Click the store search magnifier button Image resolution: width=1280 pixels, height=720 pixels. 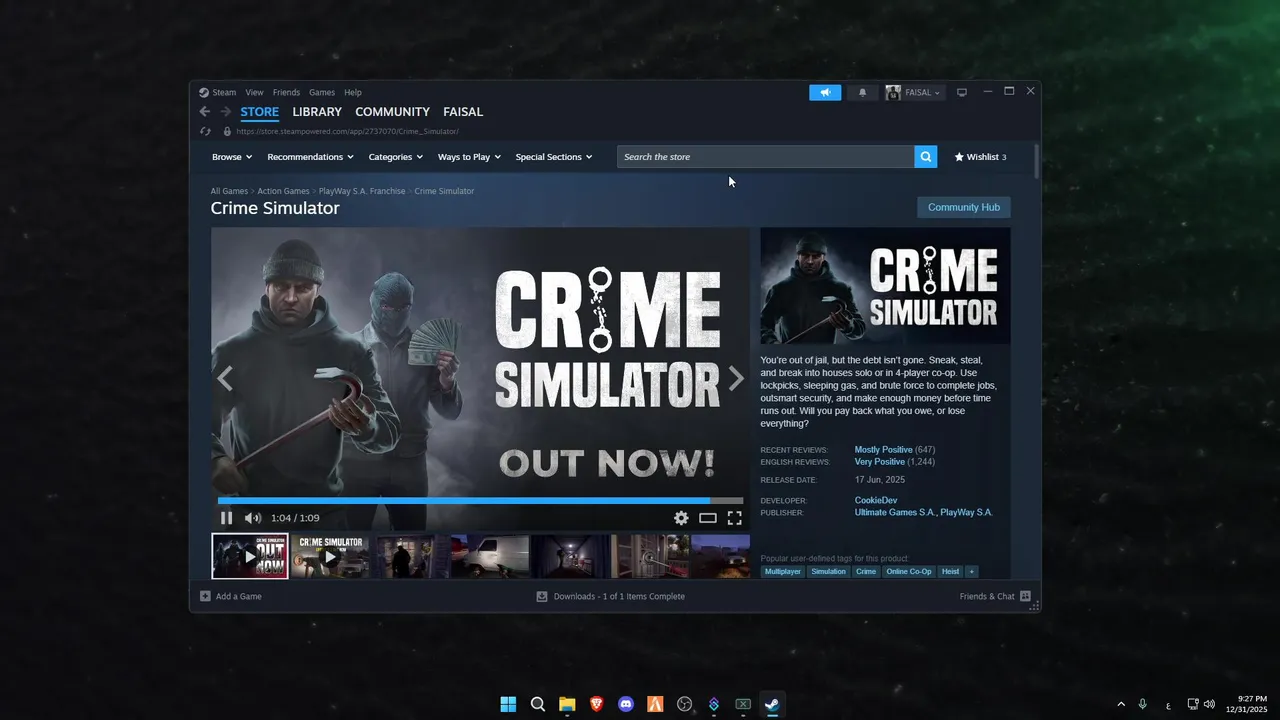pos(926,157)
